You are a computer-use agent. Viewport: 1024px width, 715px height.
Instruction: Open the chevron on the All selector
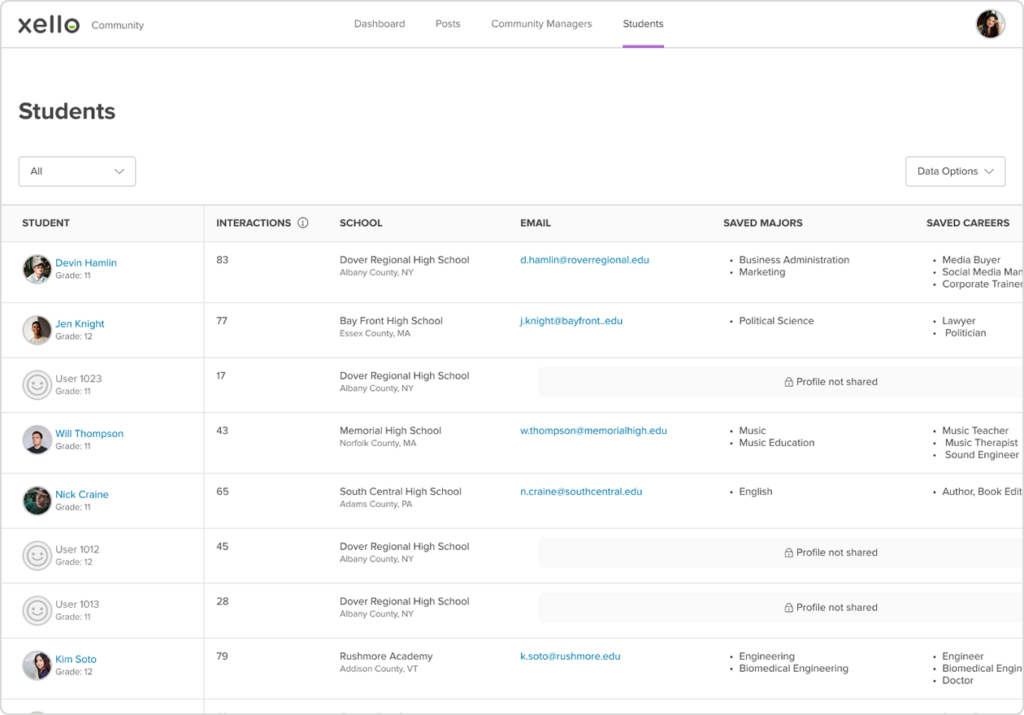point(119,171)
